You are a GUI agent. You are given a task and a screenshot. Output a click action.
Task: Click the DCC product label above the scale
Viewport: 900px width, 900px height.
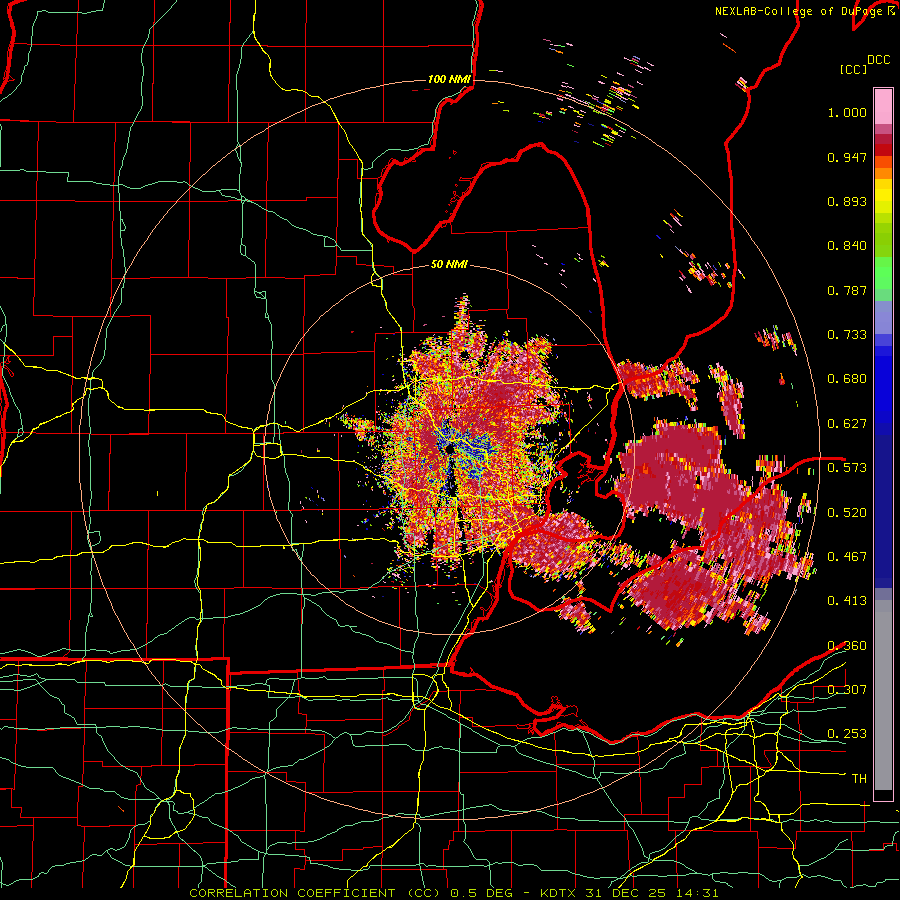click(x=878, y=60)
